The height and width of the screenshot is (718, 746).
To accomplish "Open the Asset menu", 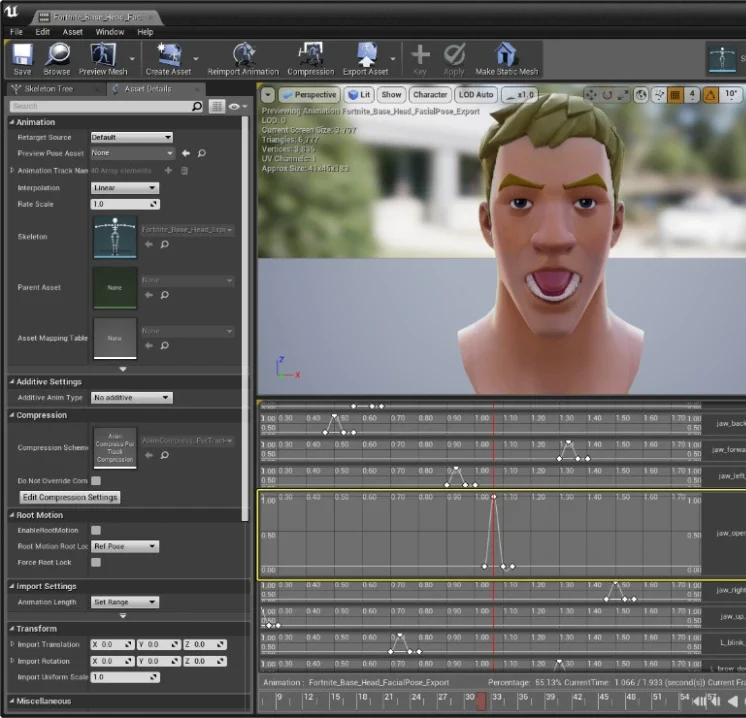I will [x=73, y=32].
